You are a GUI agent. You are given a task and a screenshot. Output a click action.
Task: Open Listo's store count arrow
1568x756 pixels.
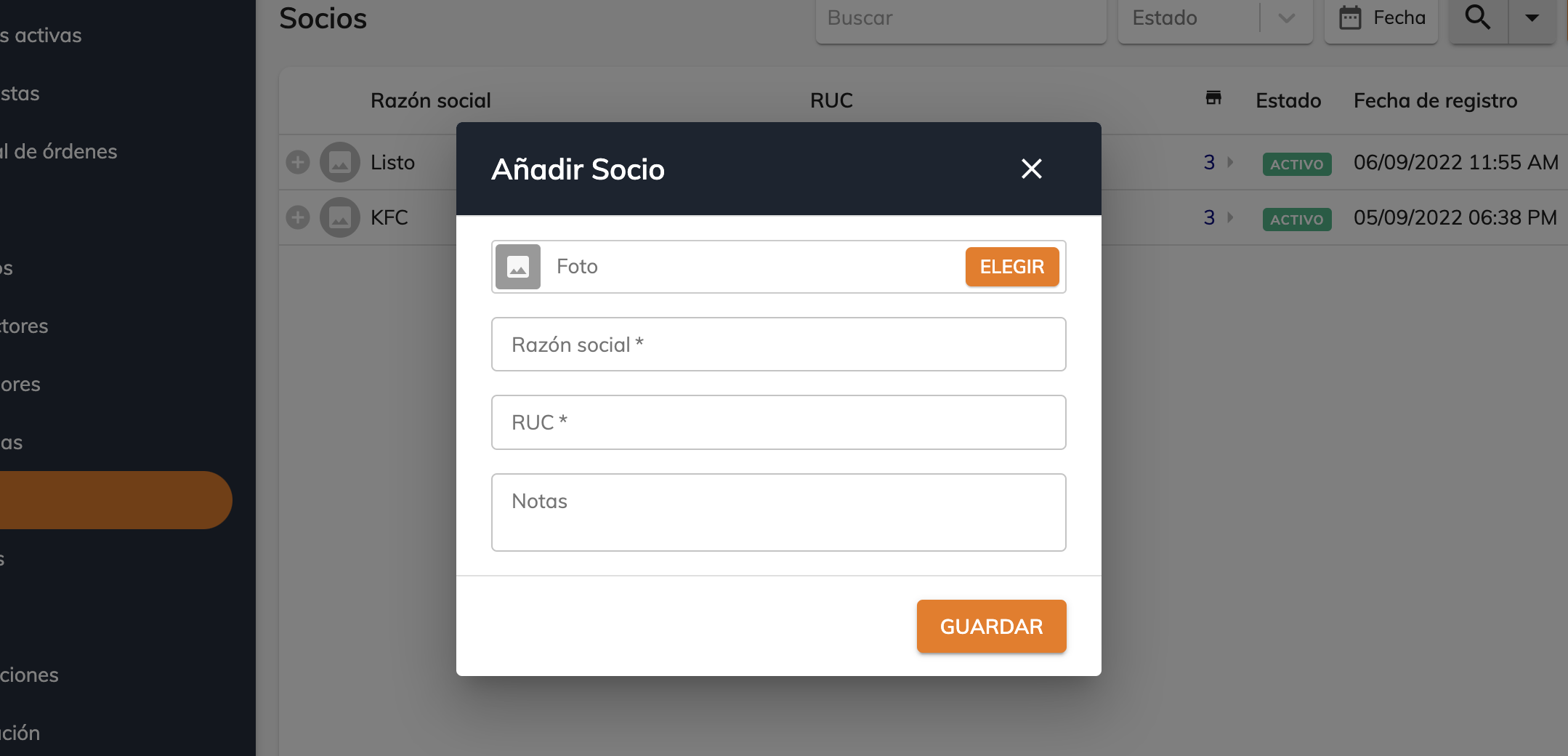[1230, 162]
